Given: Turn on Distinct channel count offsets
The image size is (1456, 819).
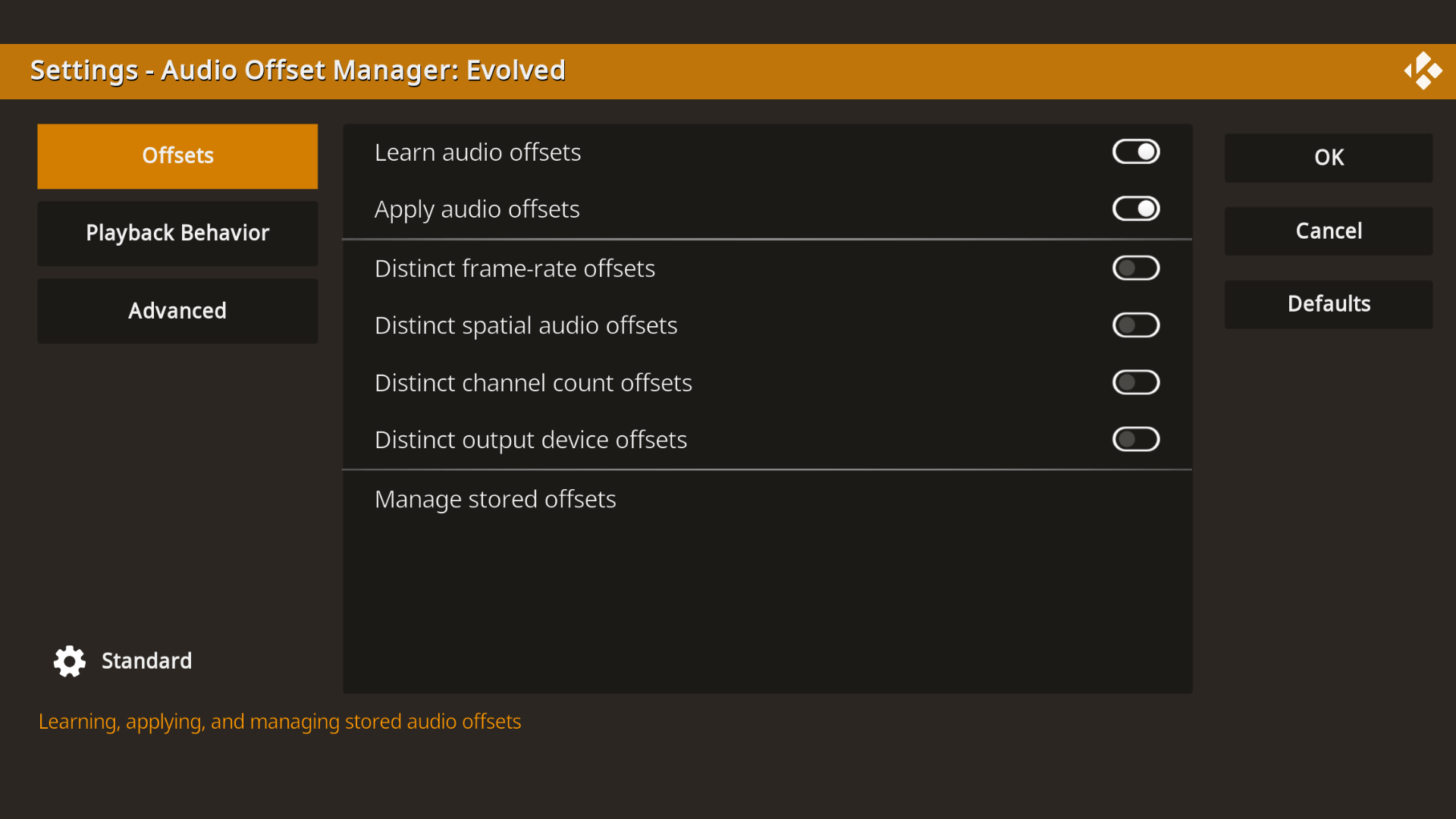Looking at the screenshot, I should coord(1136,382).
